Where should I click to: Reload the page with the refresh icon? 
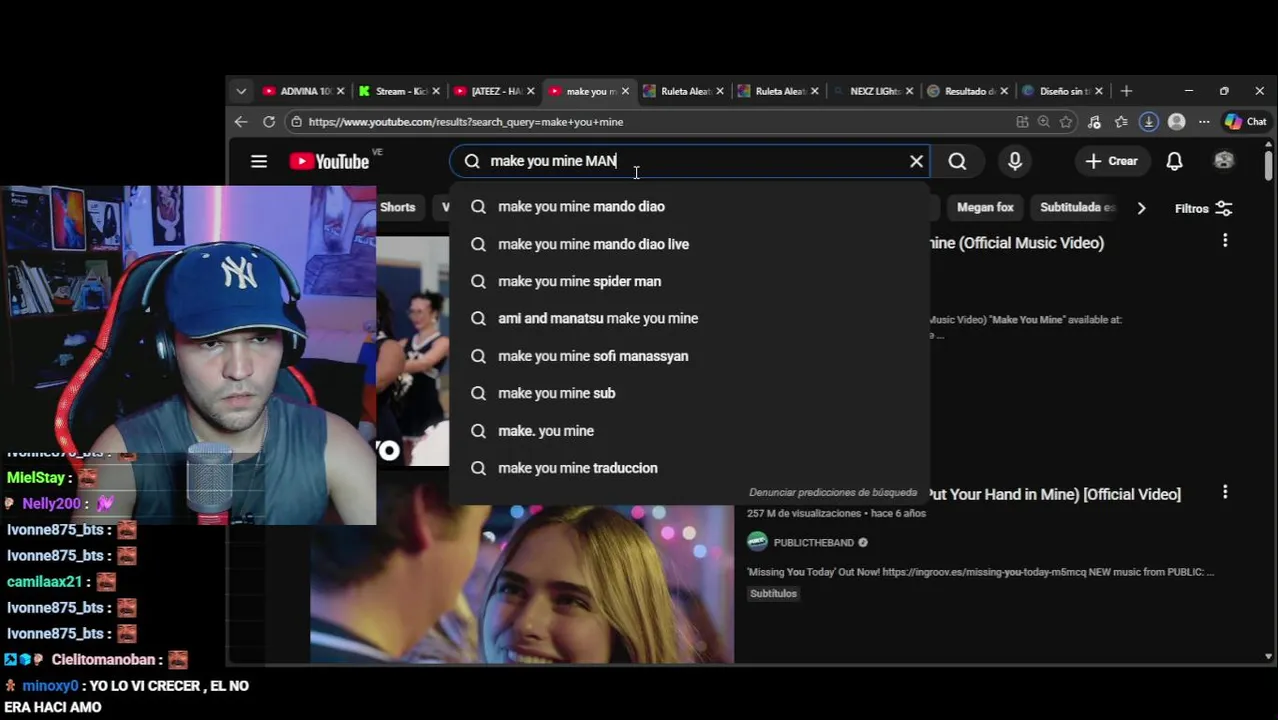[x=269, y=122]
